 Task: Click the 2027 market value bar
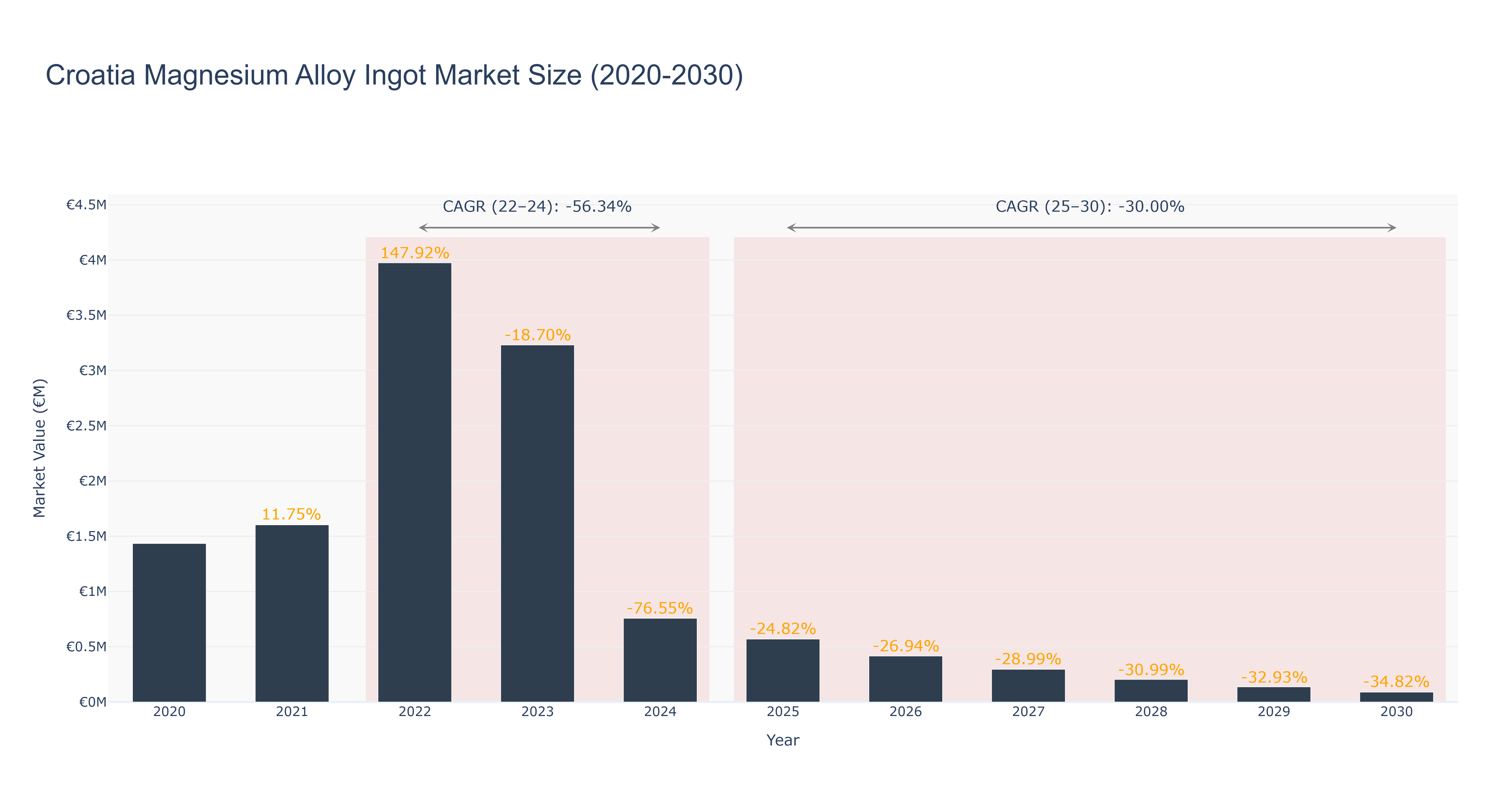point(1028,685)
